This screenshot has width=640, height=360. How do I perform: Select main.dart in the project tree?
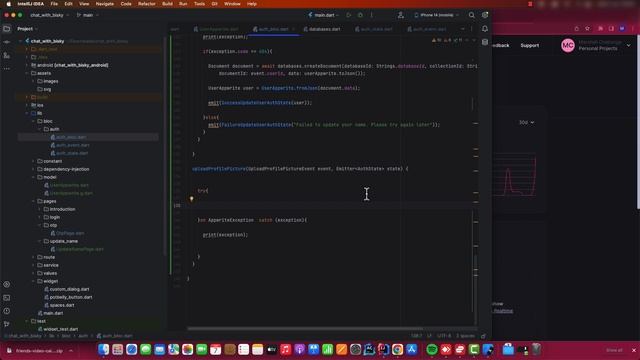click(50, 313)
